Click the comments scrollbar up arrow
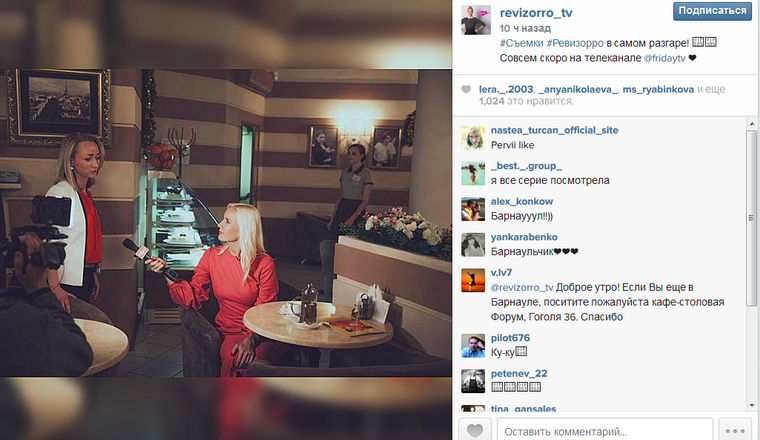This screenshot has width=760, height=440. click(752, 124)
